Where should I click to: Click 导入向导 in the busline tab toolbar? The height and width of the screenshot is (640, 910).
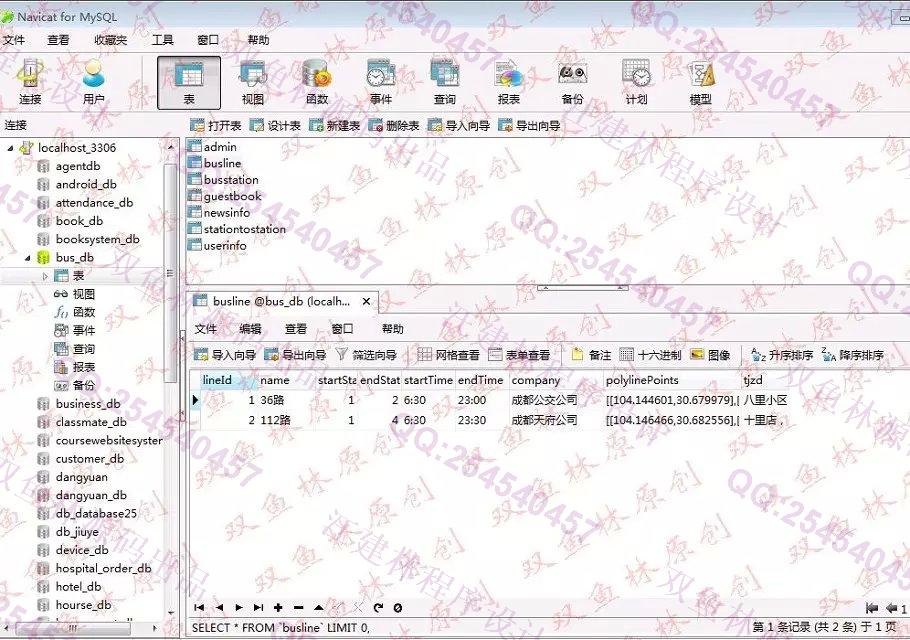click(x=225, y=355)
